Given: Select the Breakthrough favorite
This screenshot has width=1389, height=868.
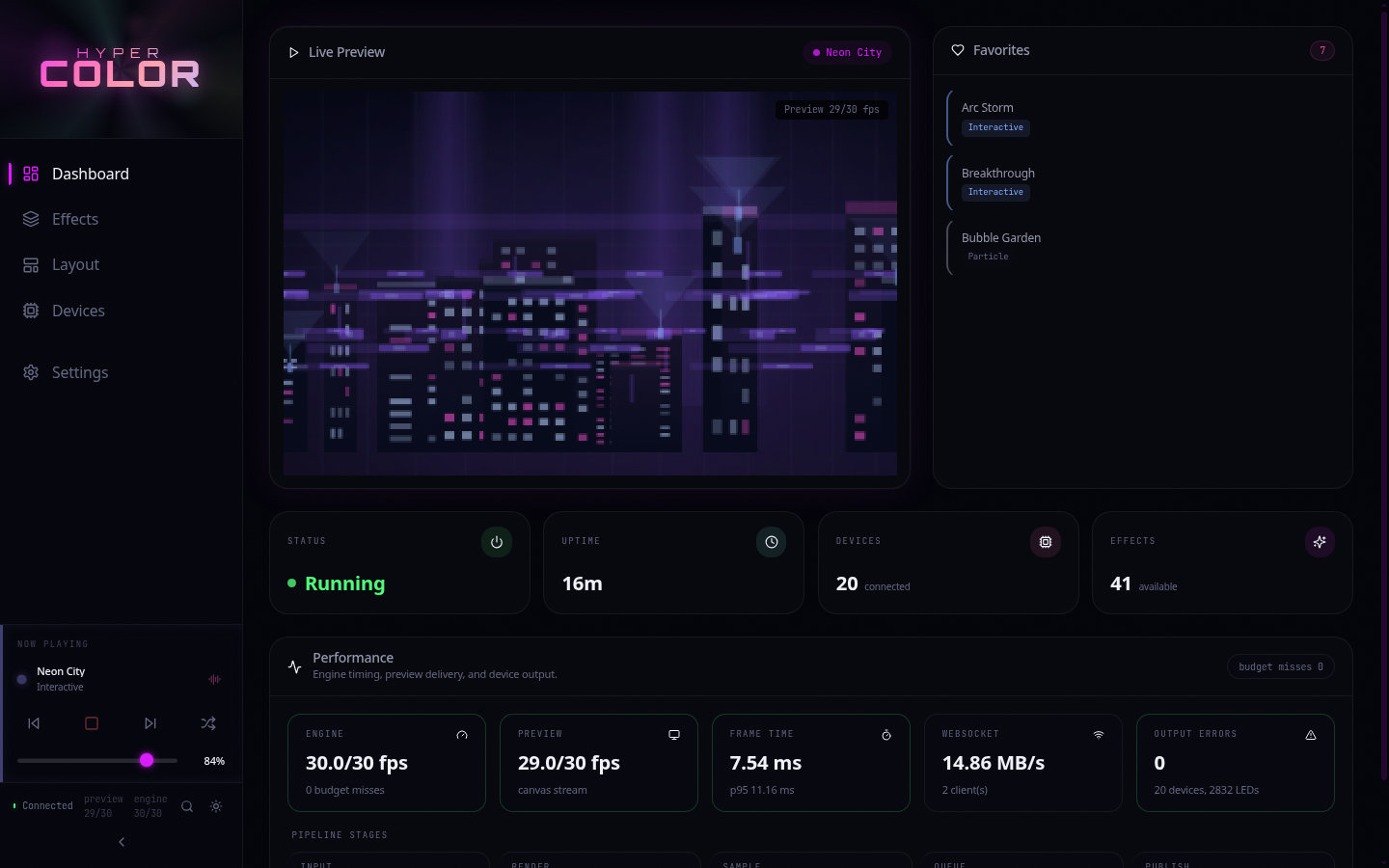Looking at the screenshot, I should click(x=1143, y=182).
